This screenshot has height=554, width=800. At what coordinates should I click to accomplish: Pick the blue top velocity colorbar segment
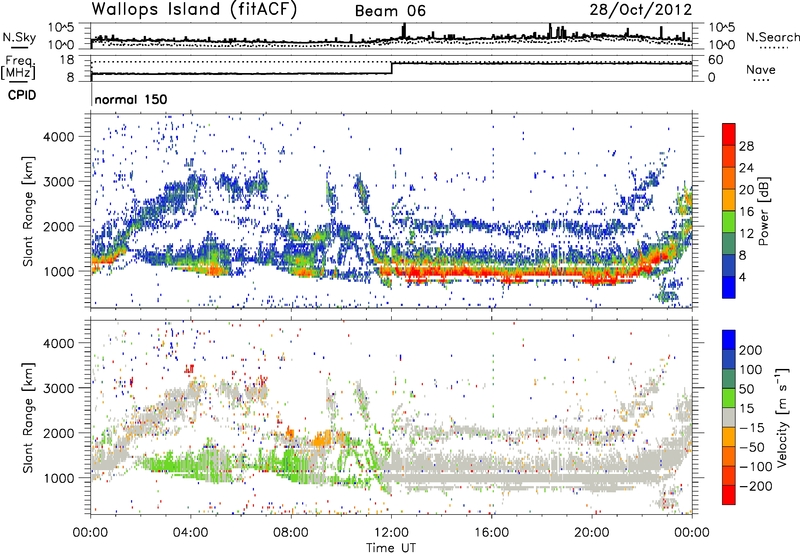(729, 340)
